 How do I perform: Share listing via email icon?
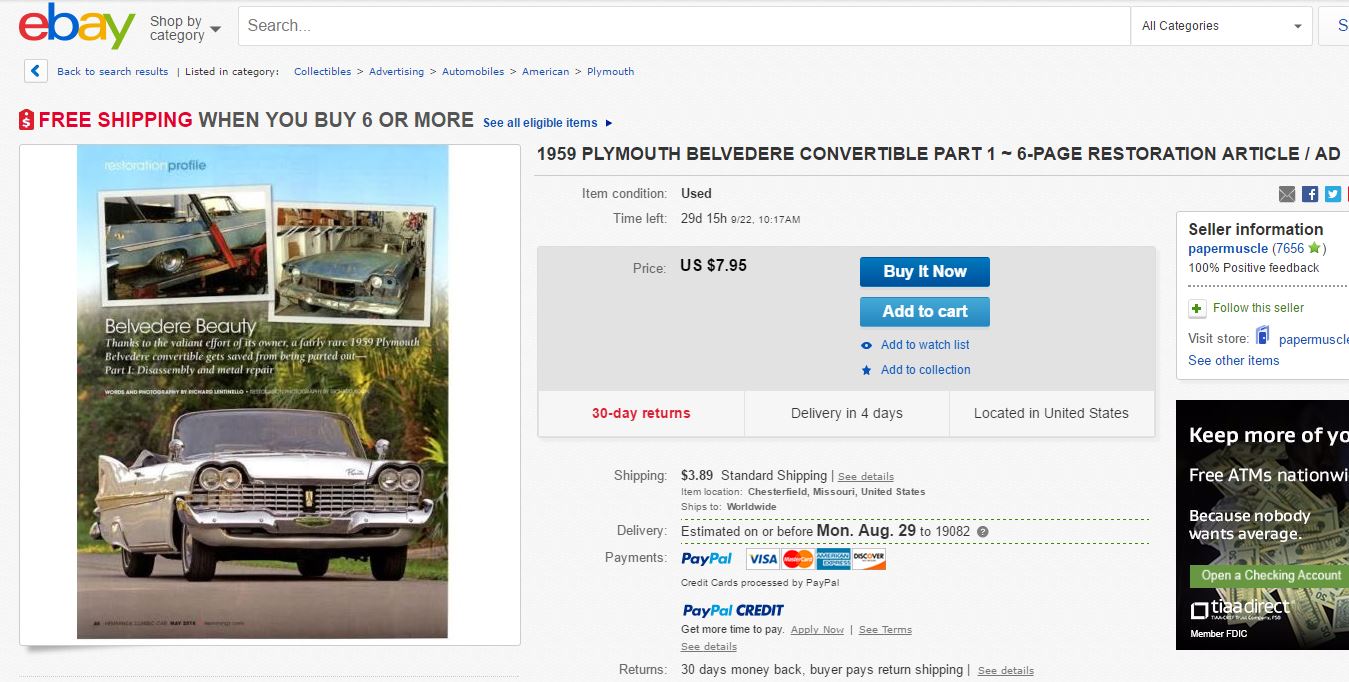tap(1287, 194)
